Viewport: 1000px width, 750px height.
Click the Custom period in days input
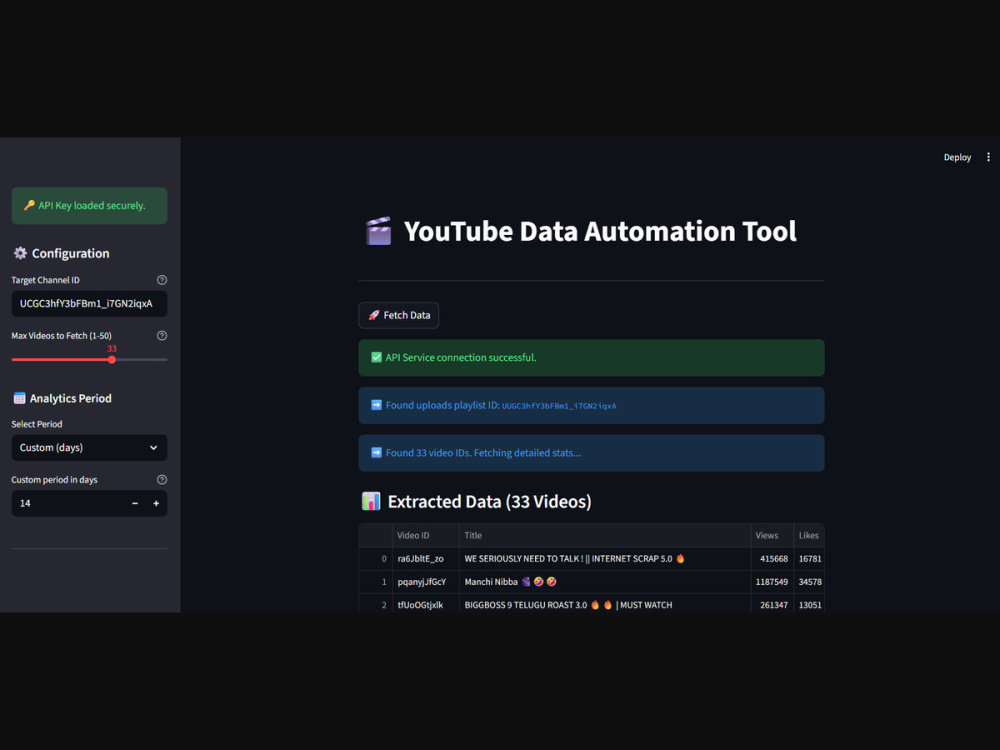click(x=68, y=503)
